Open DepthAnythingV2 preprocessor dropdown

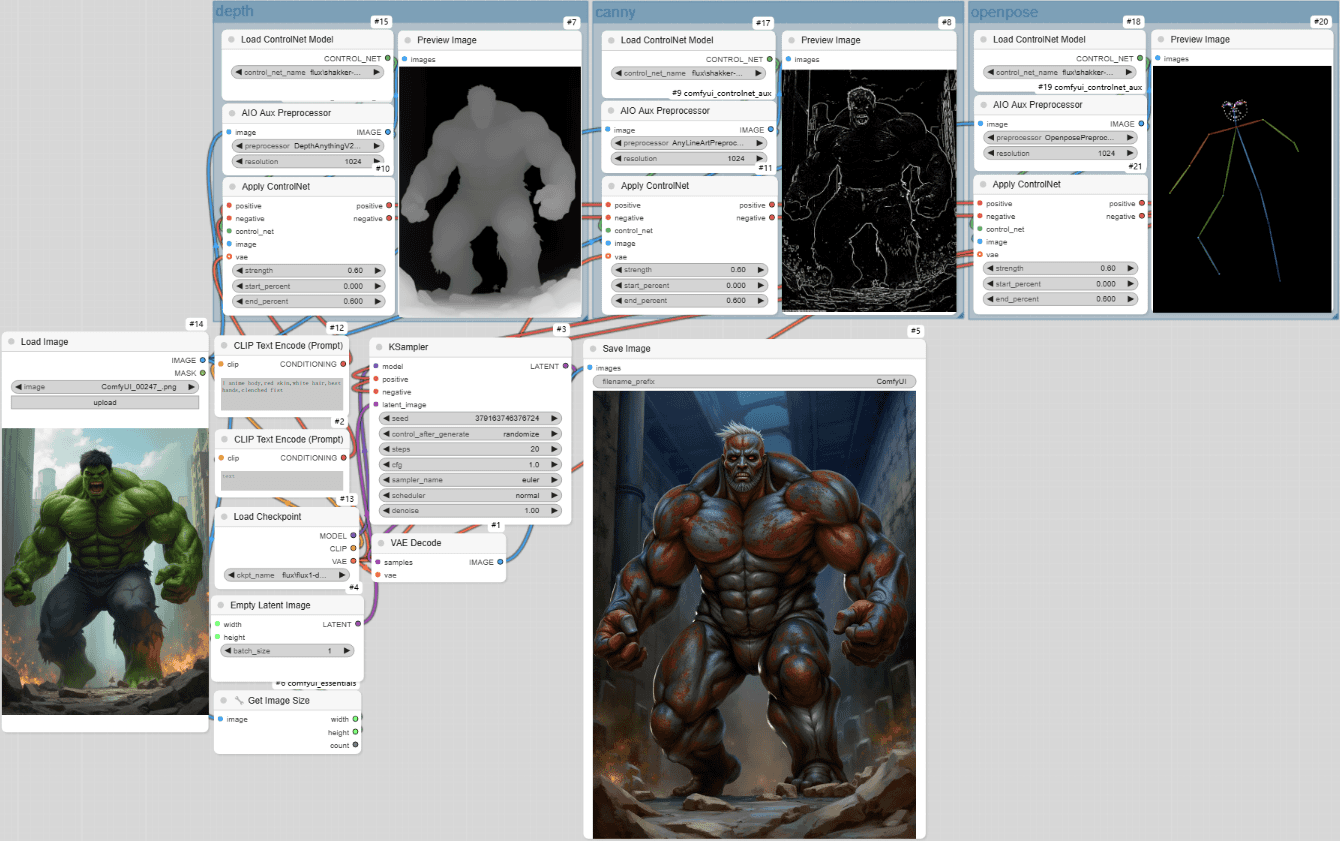pos(308,145)
